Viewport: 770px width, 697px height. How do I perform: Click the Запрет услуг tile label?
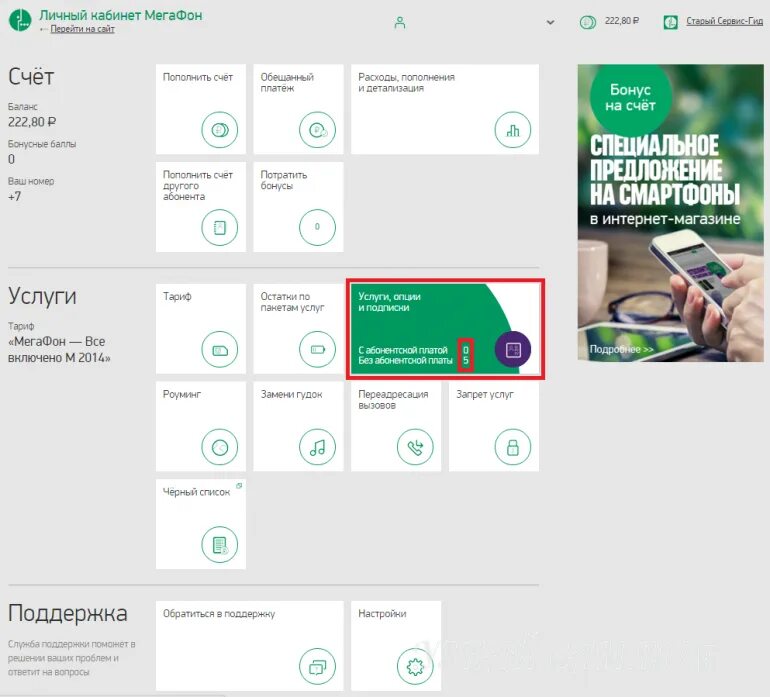(485, 394)
